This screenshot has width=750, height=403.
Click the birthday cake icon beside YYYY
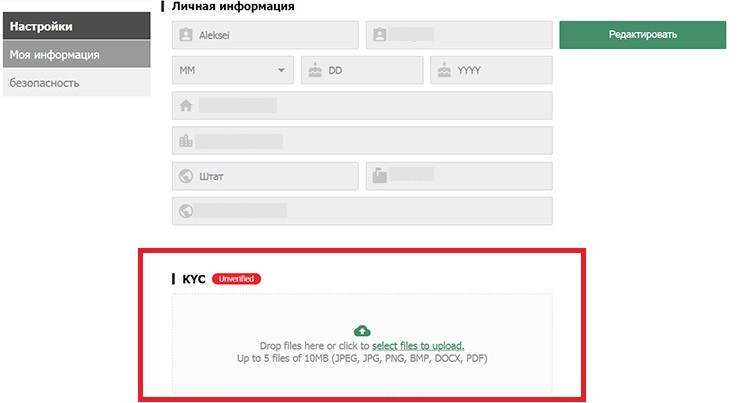pos(444,70)
